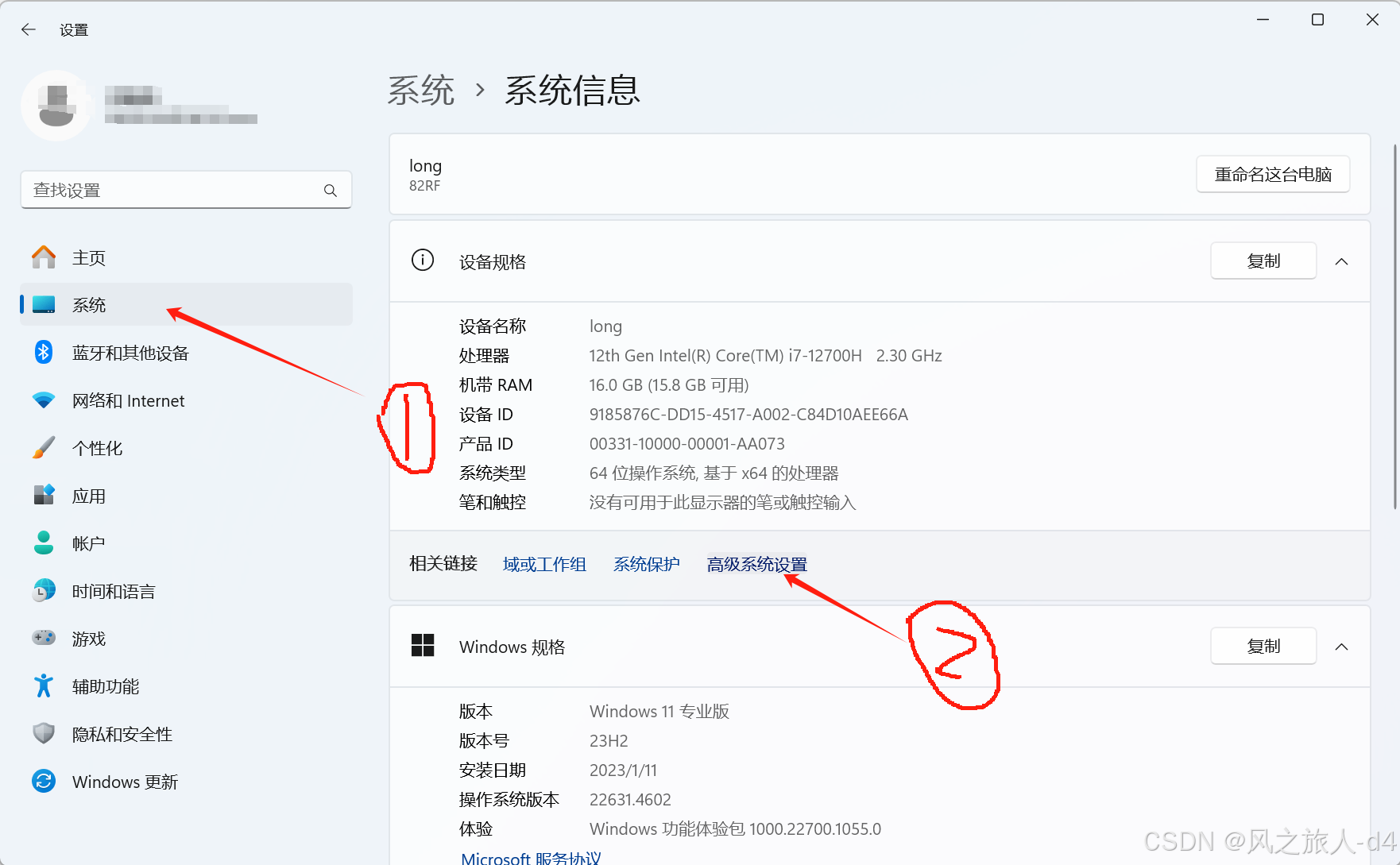Screen dimensions: 1400x865
Task: Click the Home house icon
Action: pos(44,257)
